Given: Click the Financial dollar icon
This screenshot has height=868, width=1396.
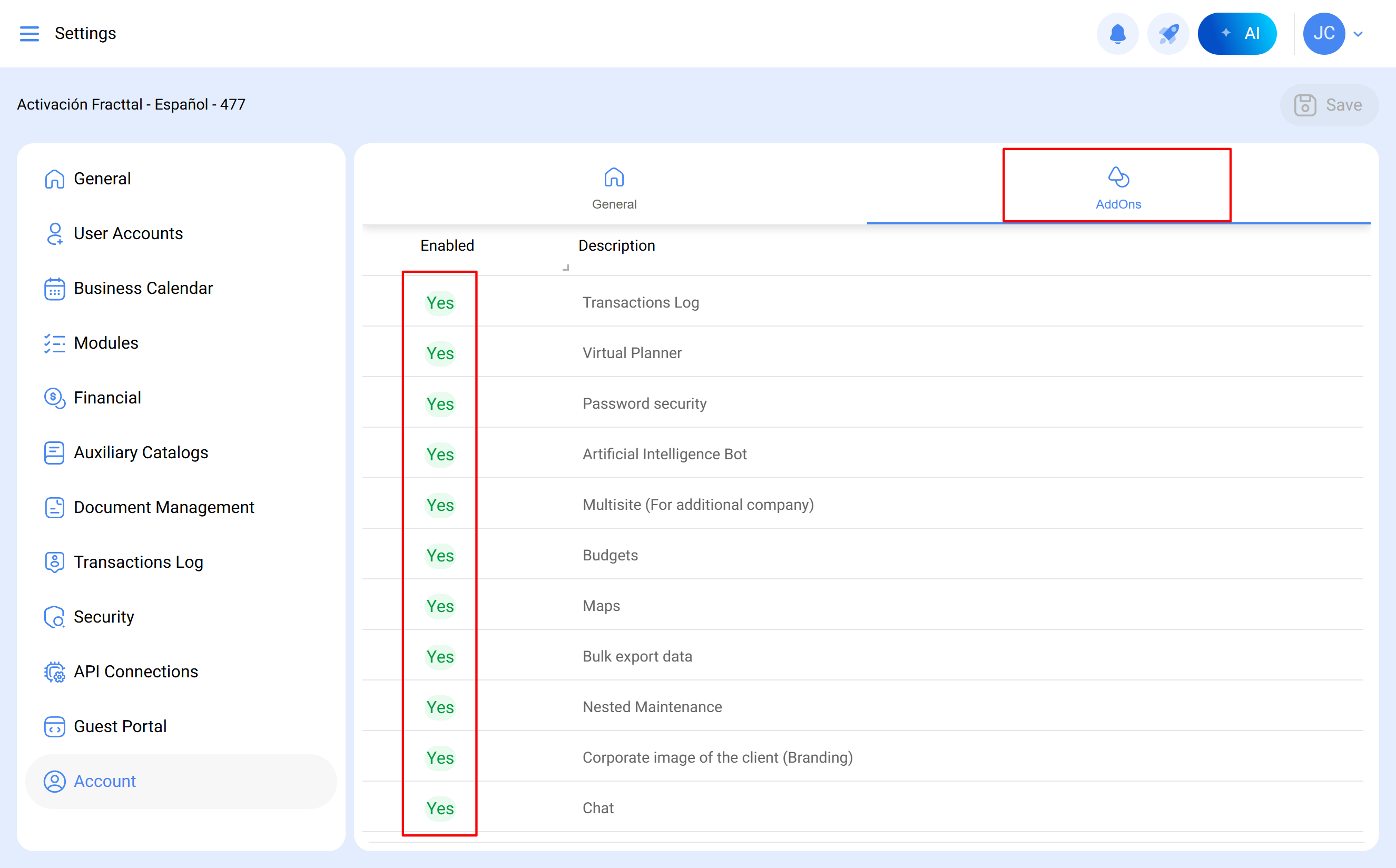Looking at the screenshot, I should click(x=55, y=398).
